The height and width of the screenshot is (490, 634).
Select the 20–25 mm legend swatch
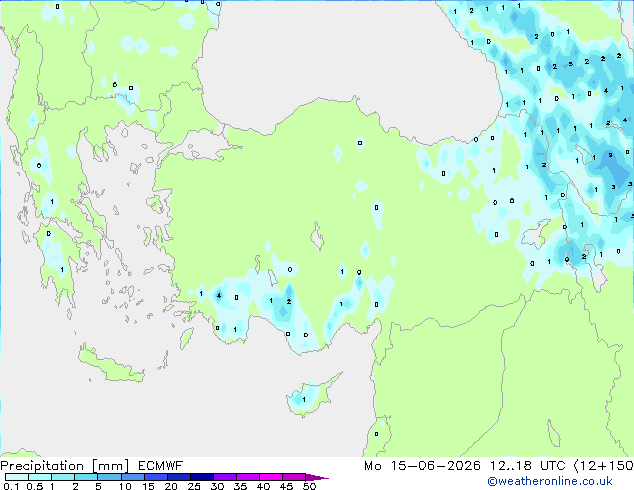coord(178,477)
